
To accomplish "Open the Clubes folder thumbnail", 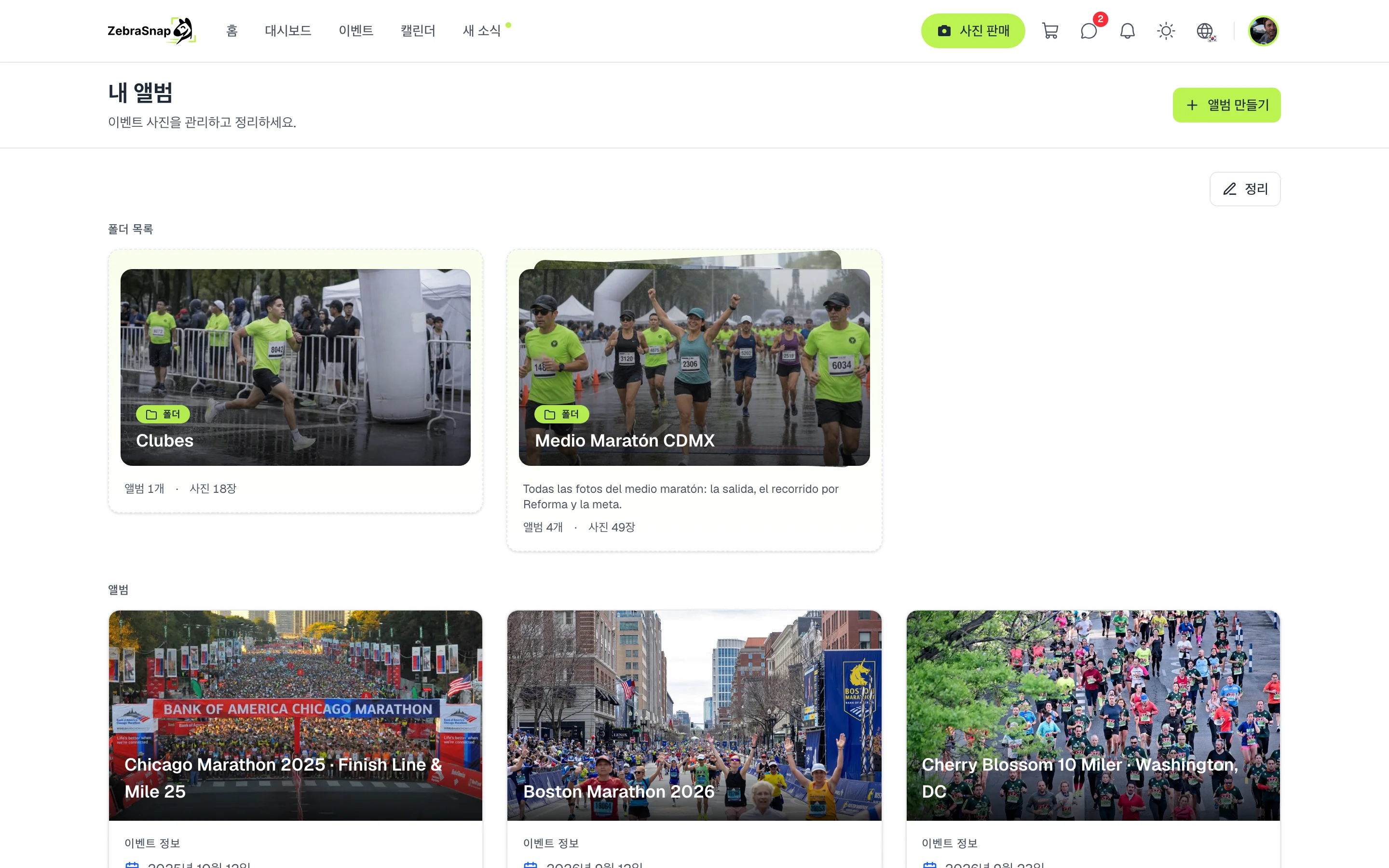I will point(296,367).
